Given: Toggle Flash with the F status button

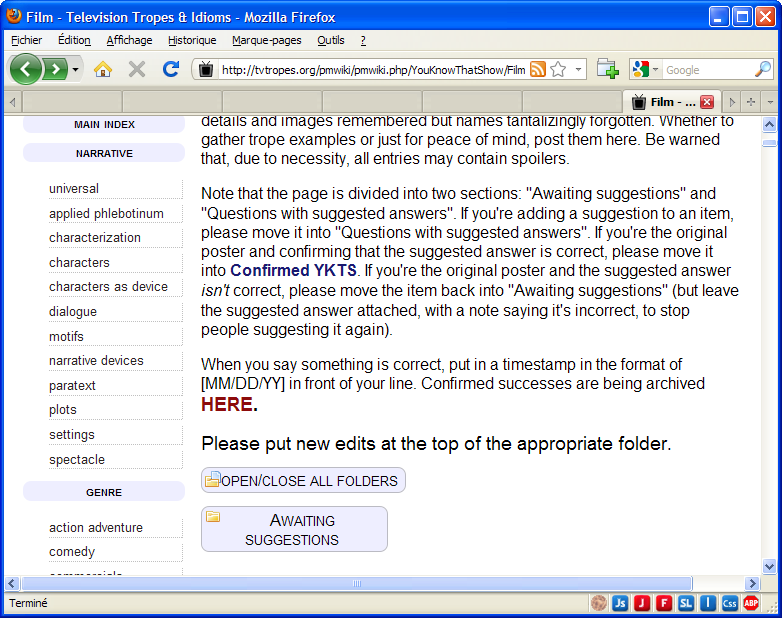Looking at the screenshot, I should click(x=664, y=603).
